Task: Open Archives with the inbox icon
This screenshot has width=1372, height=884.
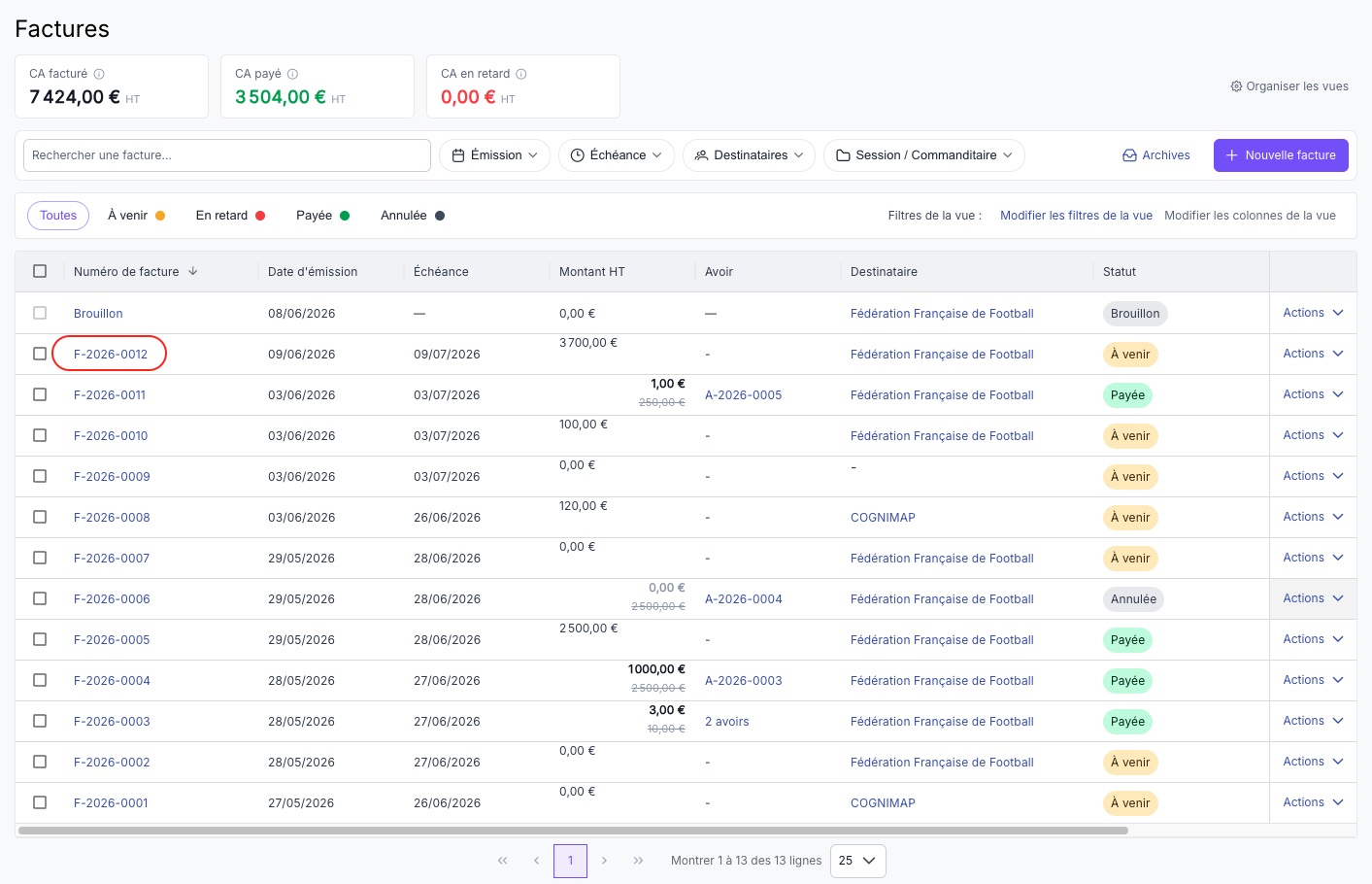Action: point(1155,155)
